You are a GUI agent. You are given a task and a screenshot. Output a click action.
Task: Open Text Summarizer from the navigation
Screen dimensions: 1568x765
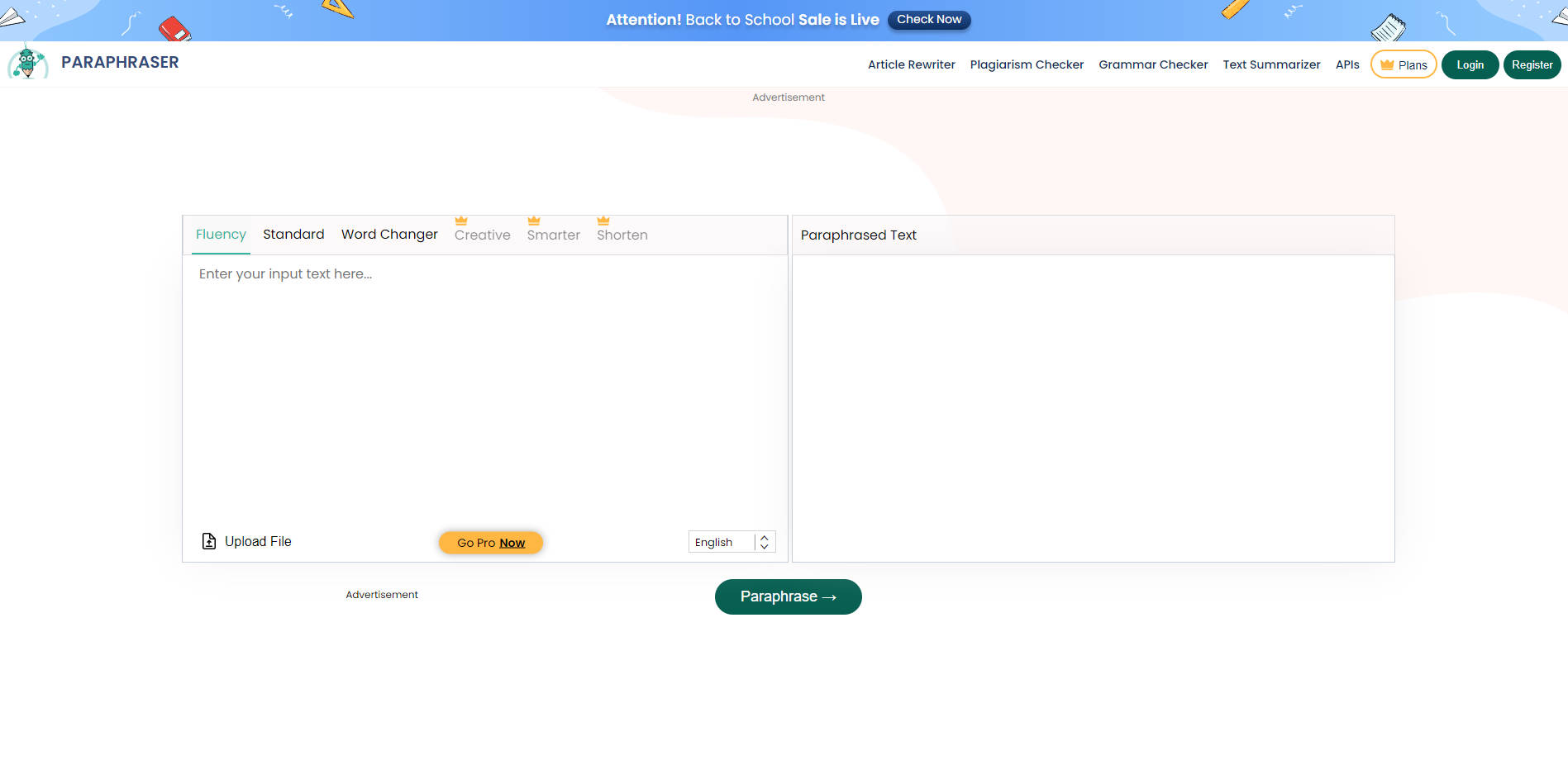(1271, 64)
